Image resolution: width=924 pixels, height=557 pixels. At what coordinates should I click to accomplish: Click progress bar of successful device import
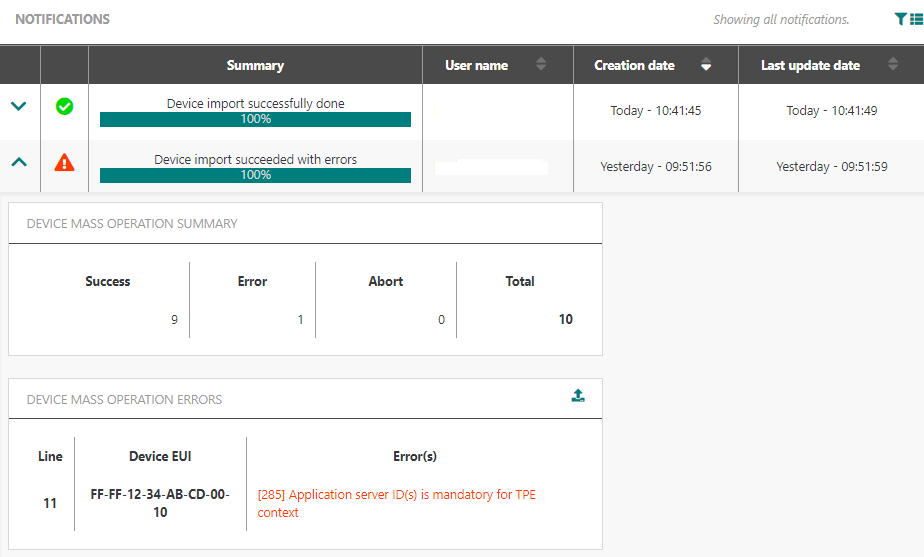pyautogui.click(x=255, y=119)
